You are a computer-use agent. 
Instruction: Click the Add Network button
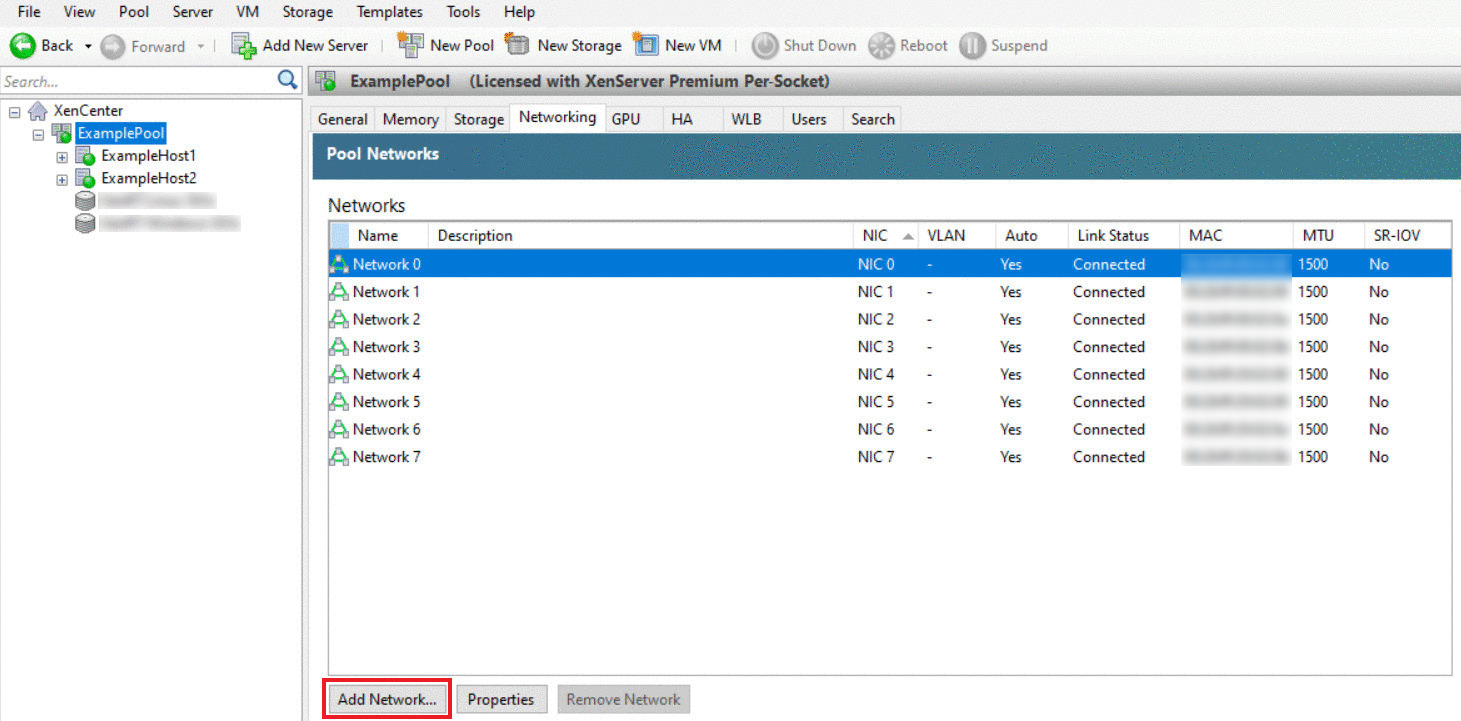387,699
